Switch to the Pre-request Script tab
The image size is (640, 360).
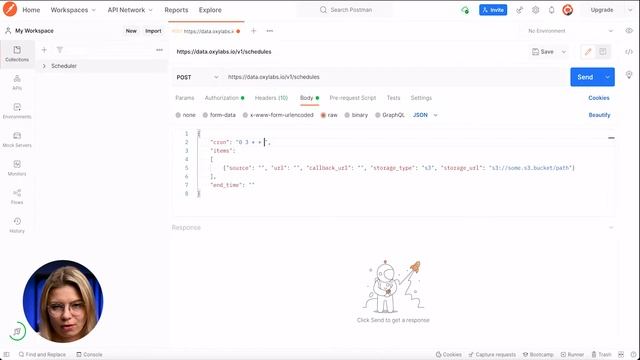[353, 98]
